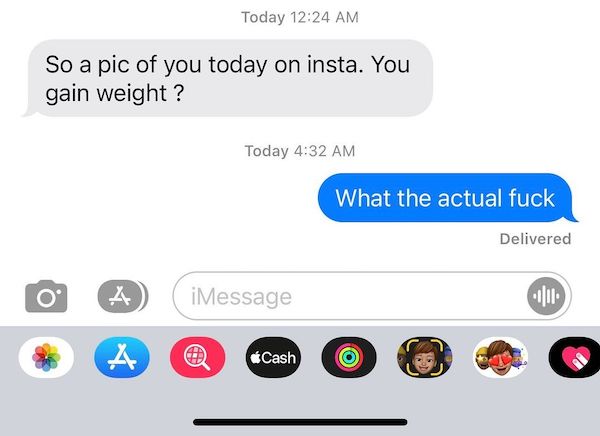Image resolution: width=600 pixels, height=436 pixels.
Task: Open the camera from the message bar
Action: [46, 296]
